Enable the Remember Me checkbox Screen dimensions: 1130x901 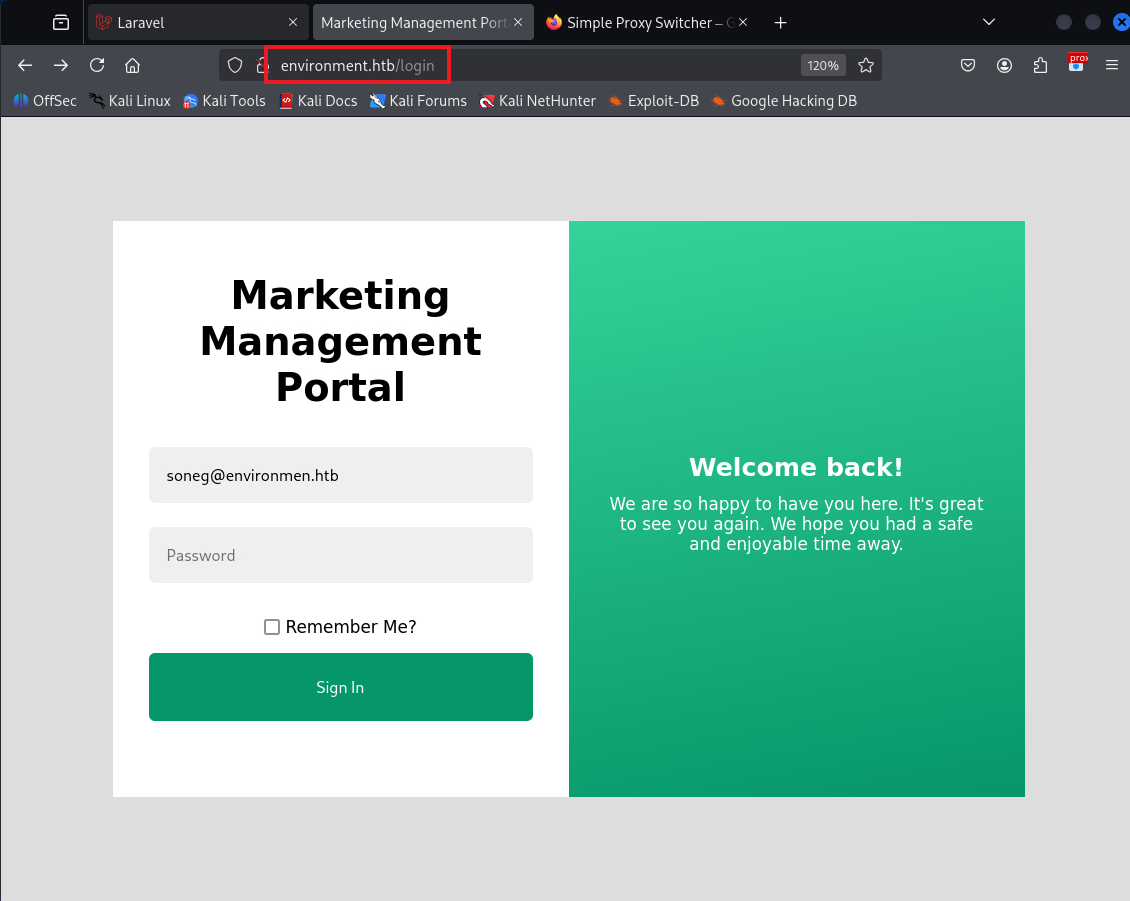(272, 627)
